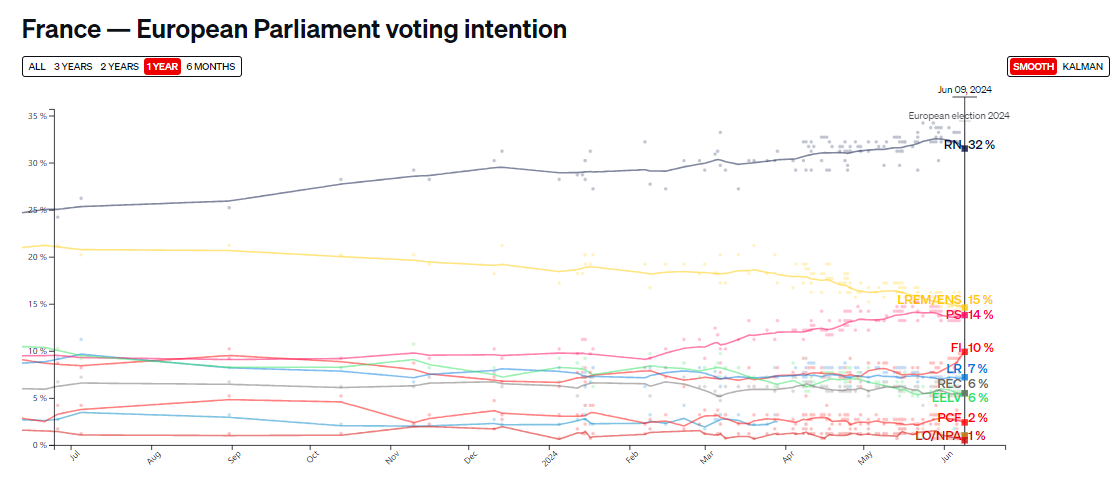The height and width of the screenshot is (477, 1120).
Task: Click the RN dark blue square marker
Action: (x=965, y=148)
